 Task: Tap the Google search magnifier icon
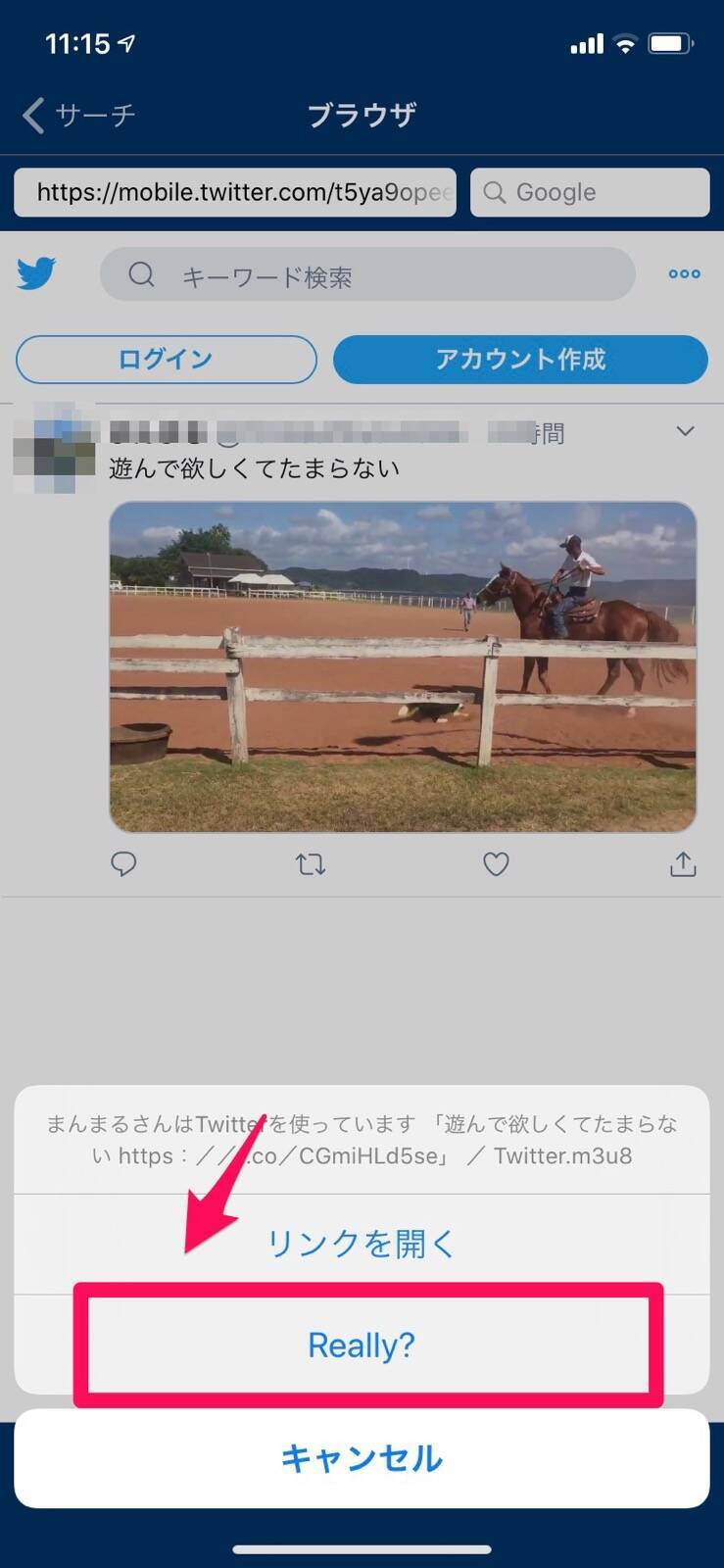coord(495,192)
